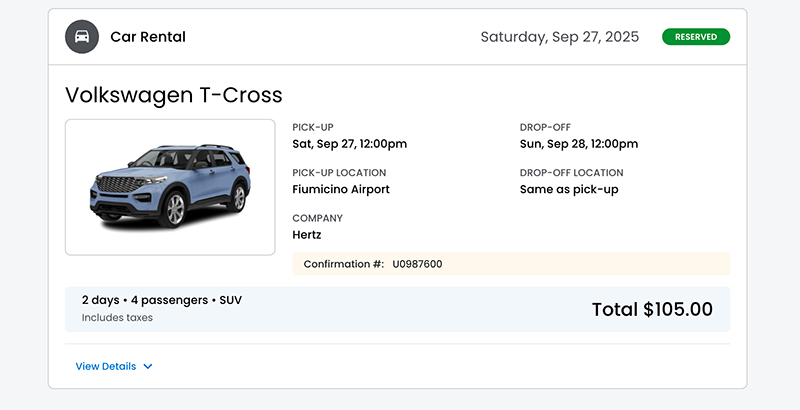The width and height of the screenshot is (800, 410).
Task: Select the Saturday, Sep 27, 2025 date
Action: click(559, 37)
